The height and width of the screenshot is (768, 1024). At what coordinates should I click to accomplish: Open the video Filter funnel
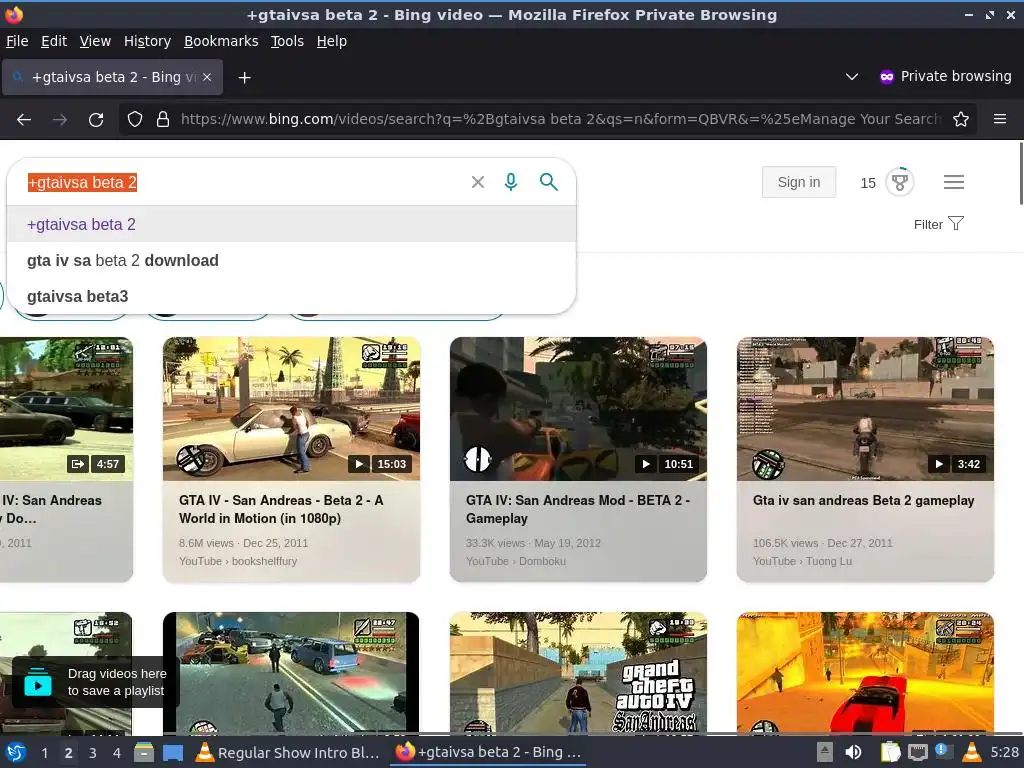point(938,224)
